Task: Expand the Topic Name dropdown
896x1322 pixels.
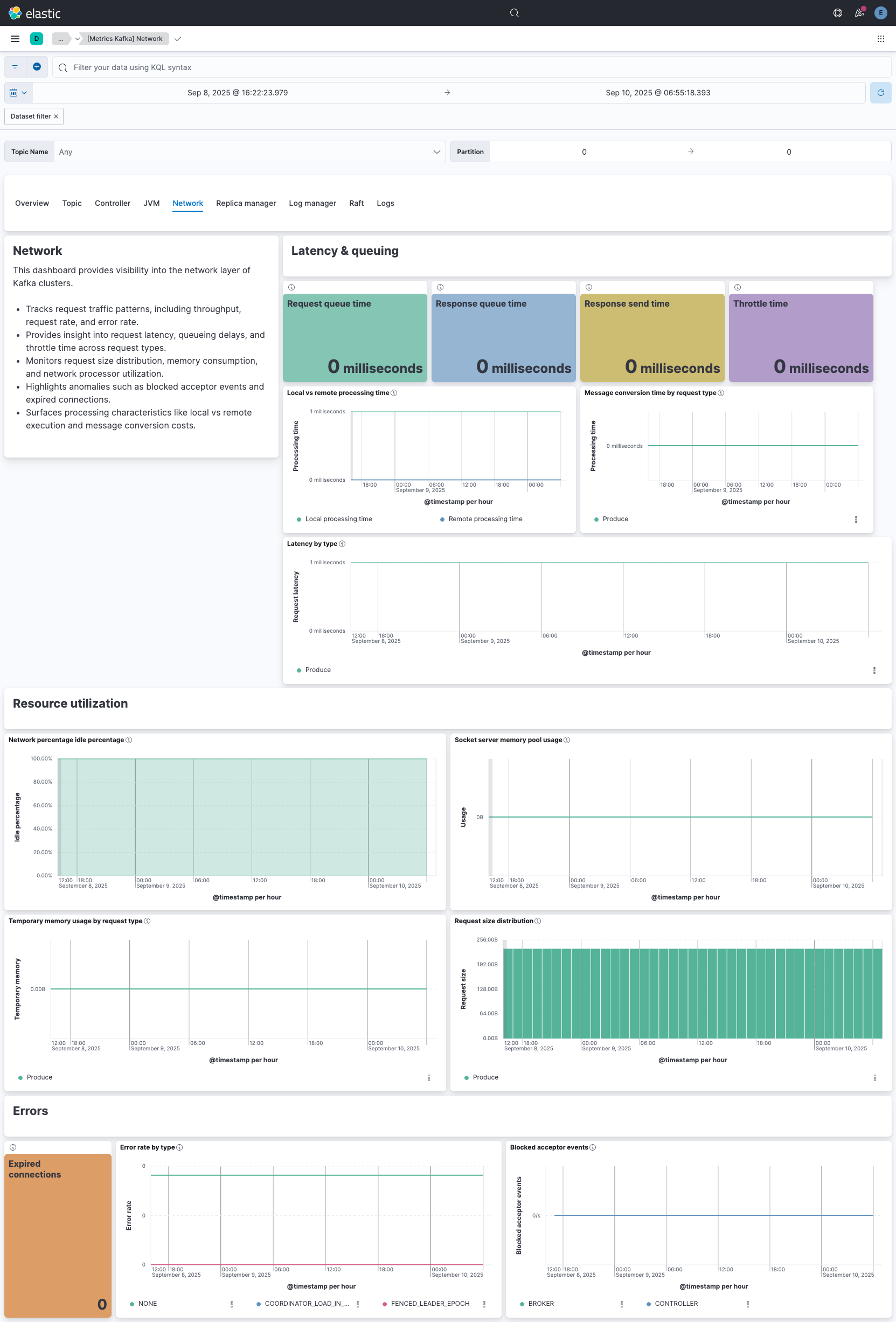Action: click(x=436, y=152)
